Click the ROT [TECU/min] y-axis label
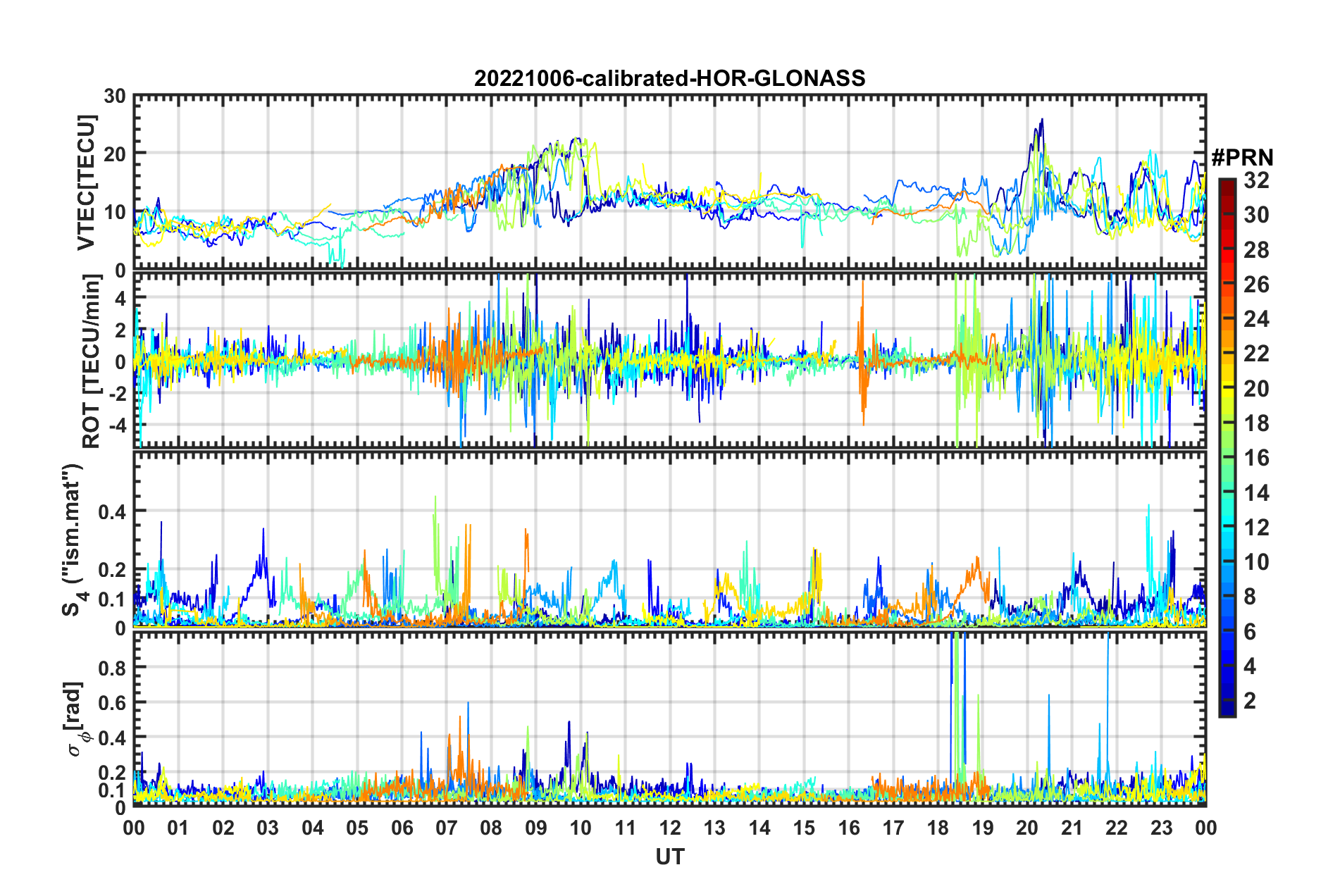Screen dimensions: 1340x896 pos(91,361)
